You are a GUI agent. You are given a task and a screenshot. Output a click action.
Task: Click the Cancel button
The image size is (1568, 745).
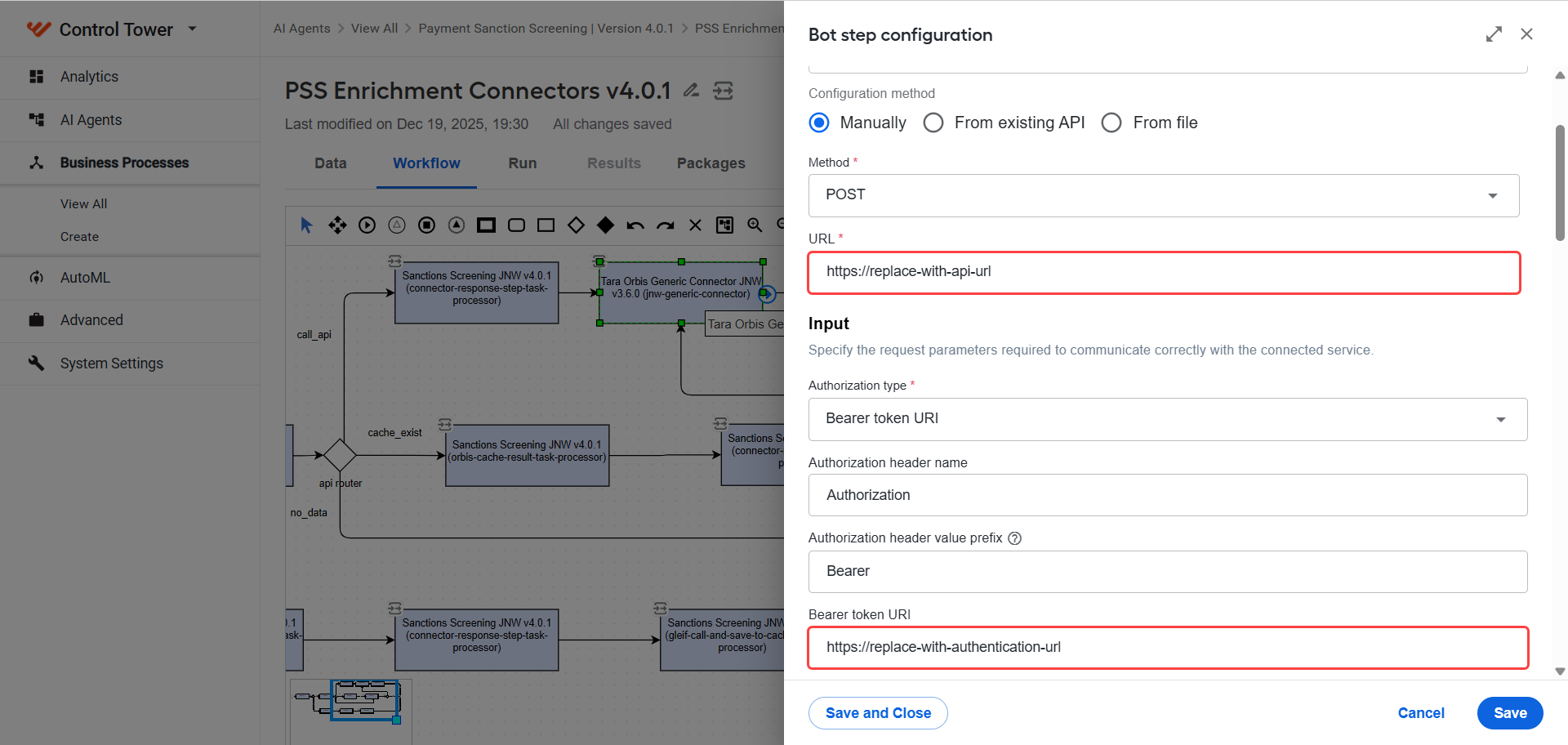click(1421, 713)
